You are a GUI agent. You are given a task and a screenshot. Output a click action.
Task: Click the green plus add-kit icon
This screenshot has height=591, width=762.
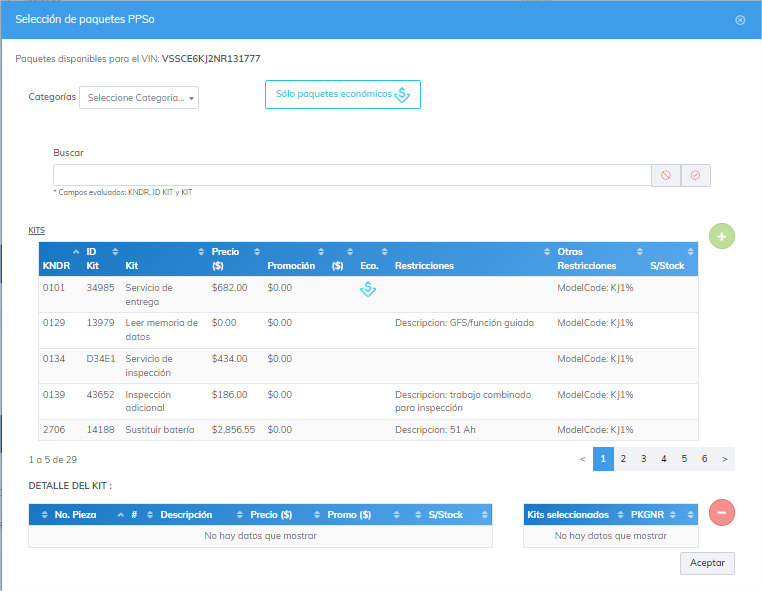tap(721, 236)
